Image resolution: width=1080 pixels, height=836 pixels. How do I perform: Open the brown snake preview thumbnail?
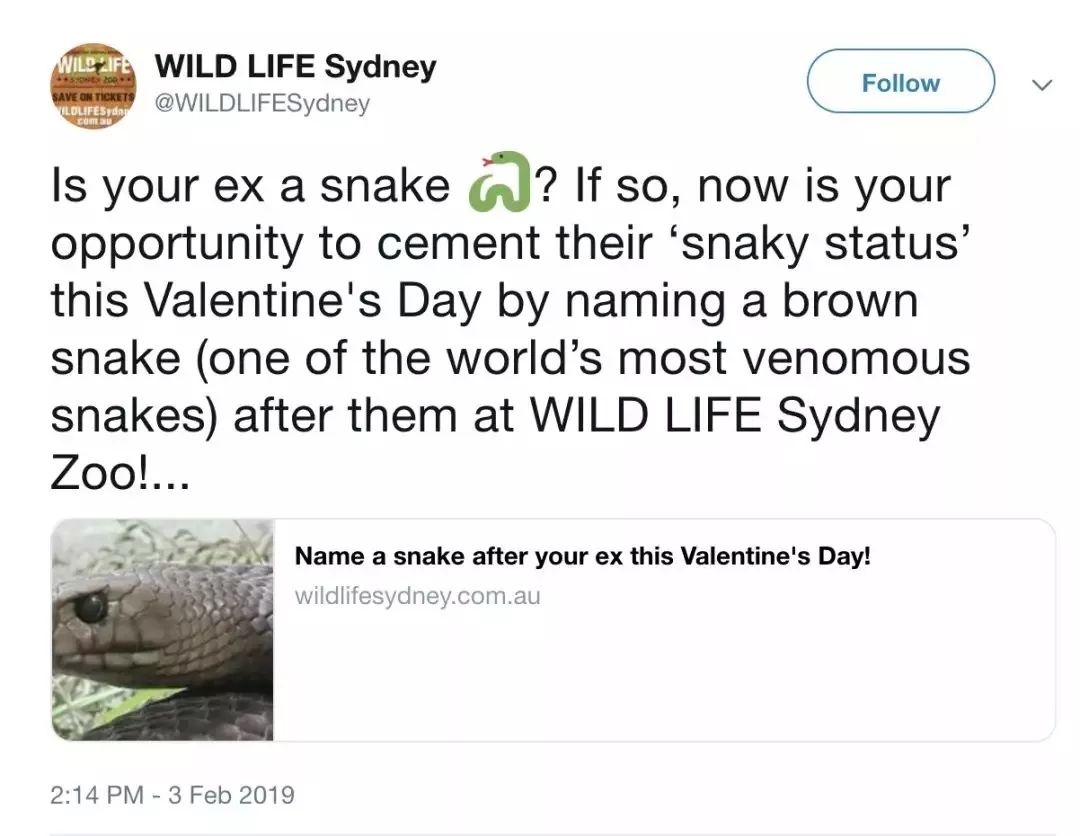point(163,630)
